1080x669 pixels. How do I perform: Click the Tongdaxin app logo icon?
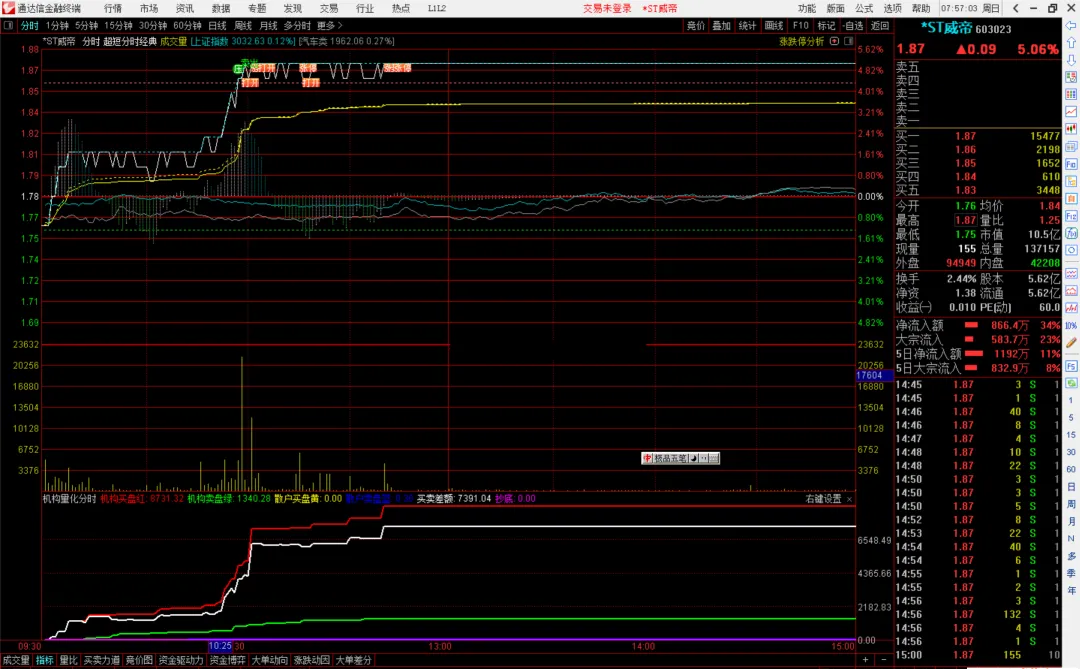(8, 8)
